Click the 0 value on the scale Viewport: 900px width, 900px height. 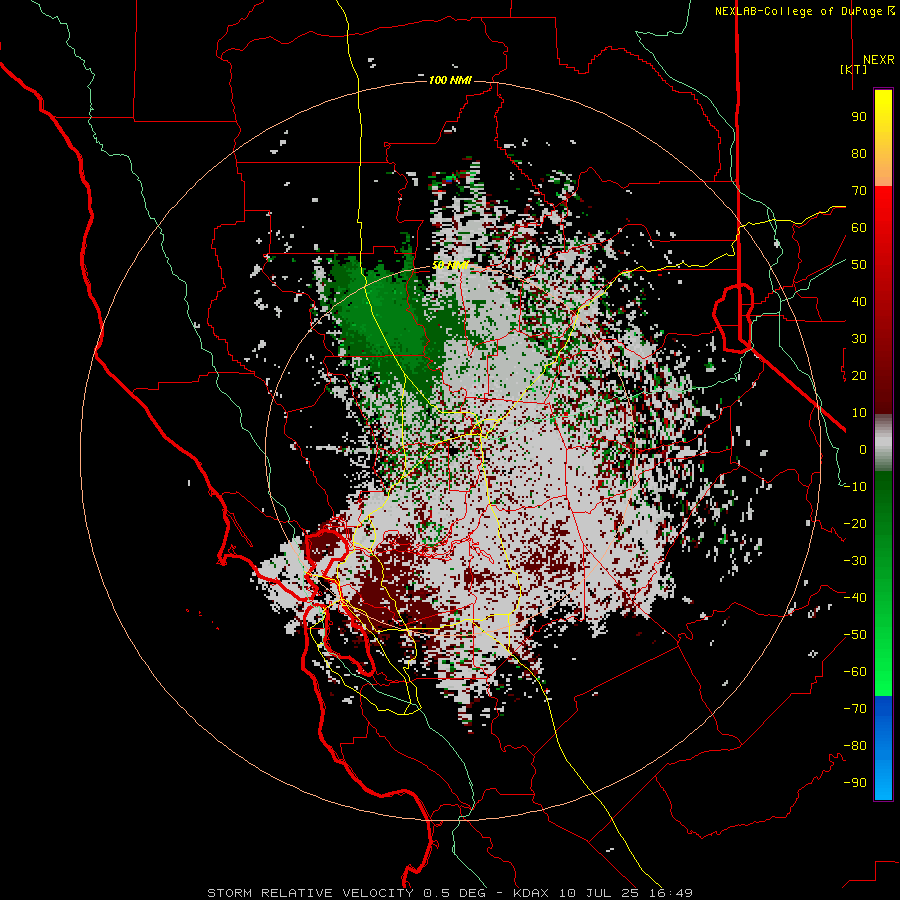pyautogui.click(x=863, y=449)
